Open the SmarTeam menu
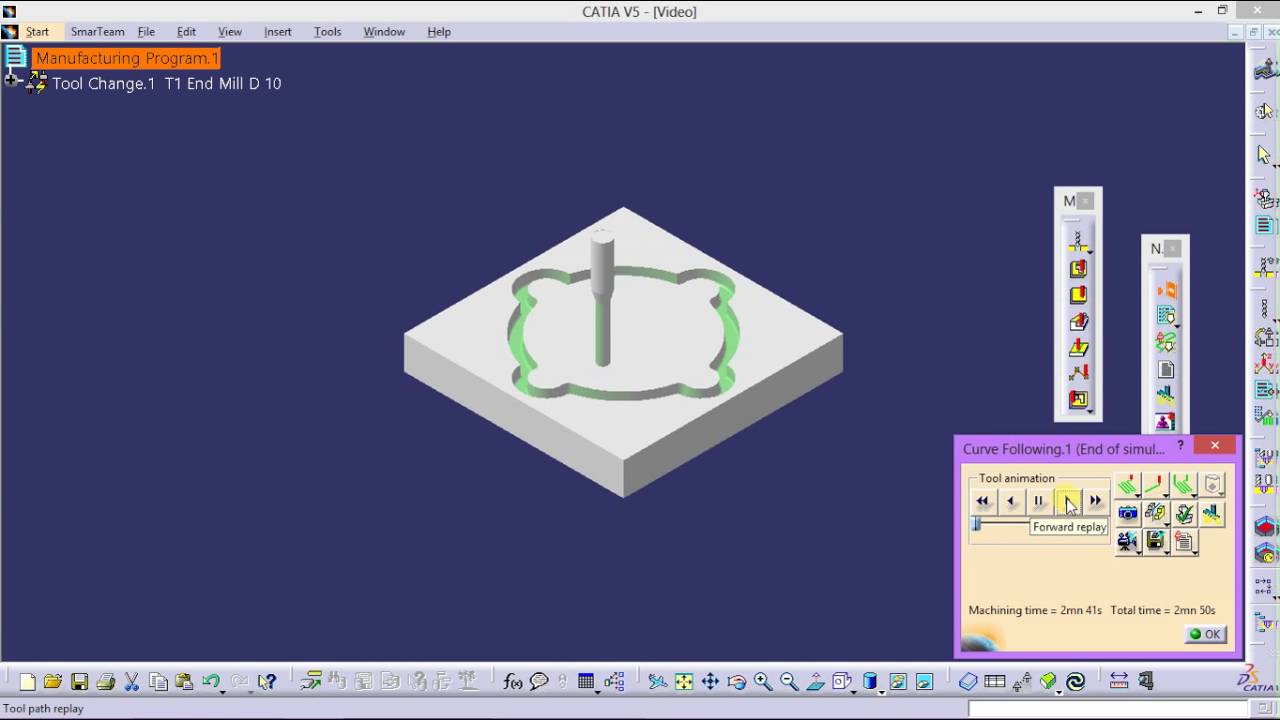The height and width of the screenshot is (720, 1280). coord(97,32)
